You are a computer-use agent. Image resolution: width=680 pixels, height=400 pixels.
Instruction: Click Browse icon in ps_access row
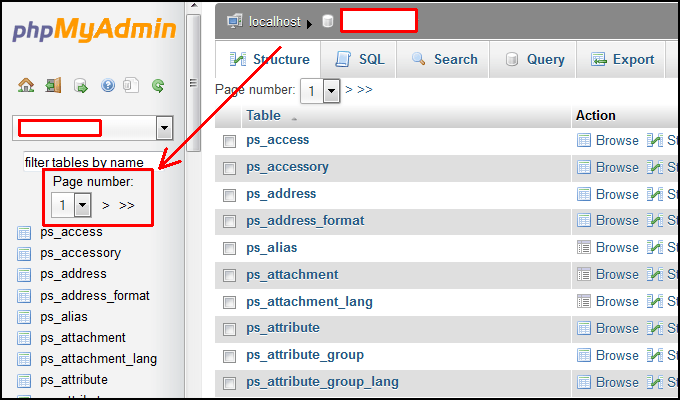pos(584,141)
